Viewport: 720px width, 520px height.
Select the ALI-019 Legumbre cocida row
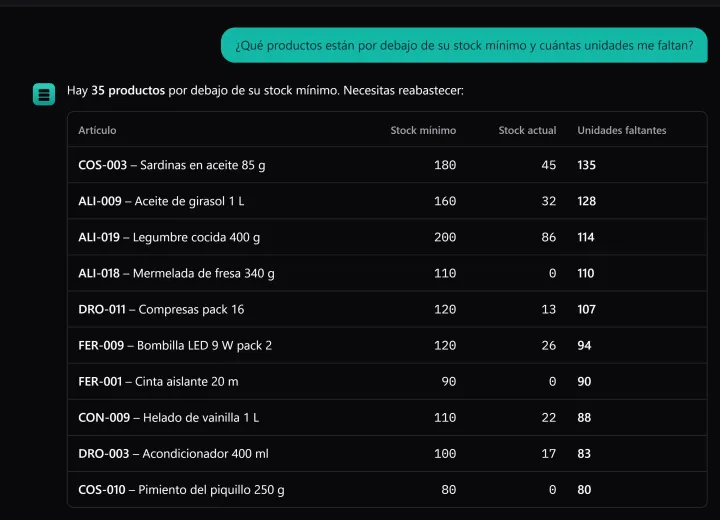pos(387,237)
